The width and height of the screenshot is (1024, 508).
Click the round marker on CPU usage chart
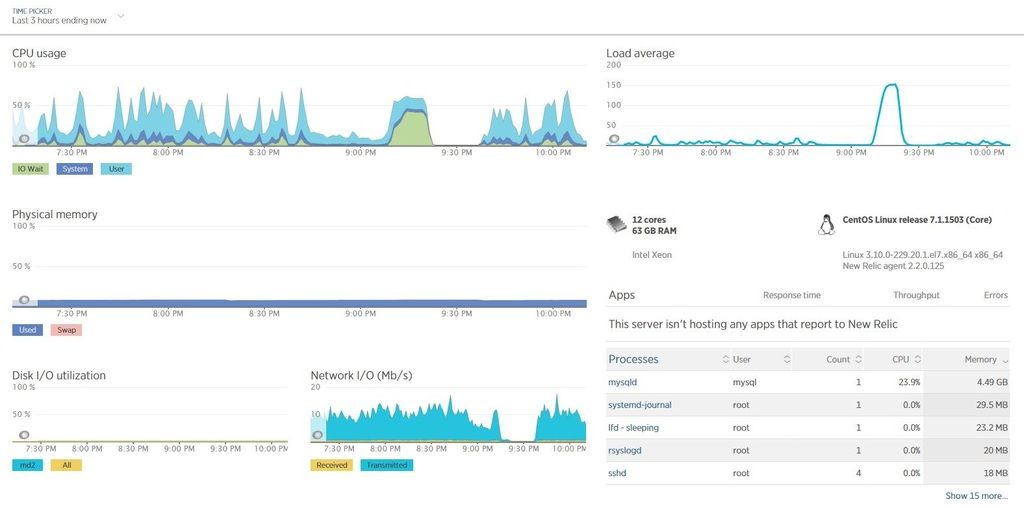[24, 138]
